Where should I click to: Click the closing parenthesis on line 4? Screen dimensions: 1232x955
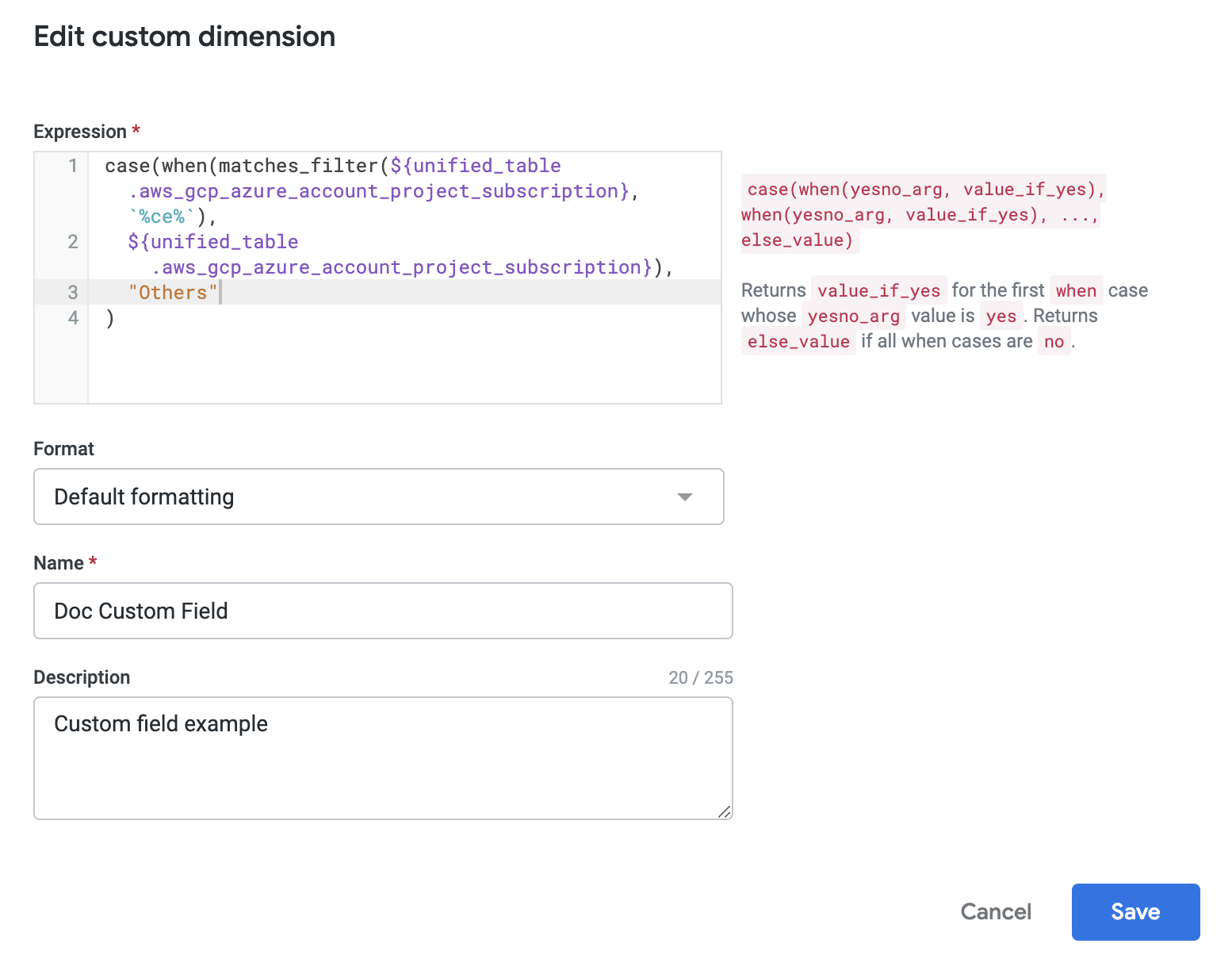tap(110, 318)
